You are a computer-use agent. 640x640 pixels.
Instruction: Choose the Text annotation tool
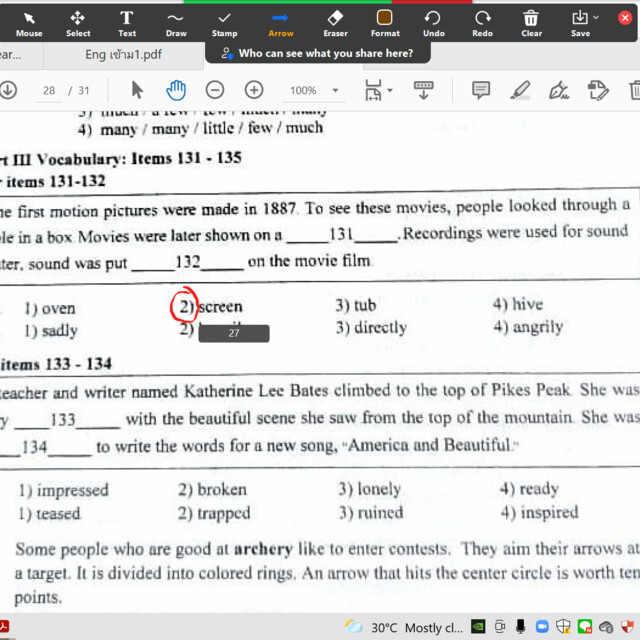click(x=127, y=23)
